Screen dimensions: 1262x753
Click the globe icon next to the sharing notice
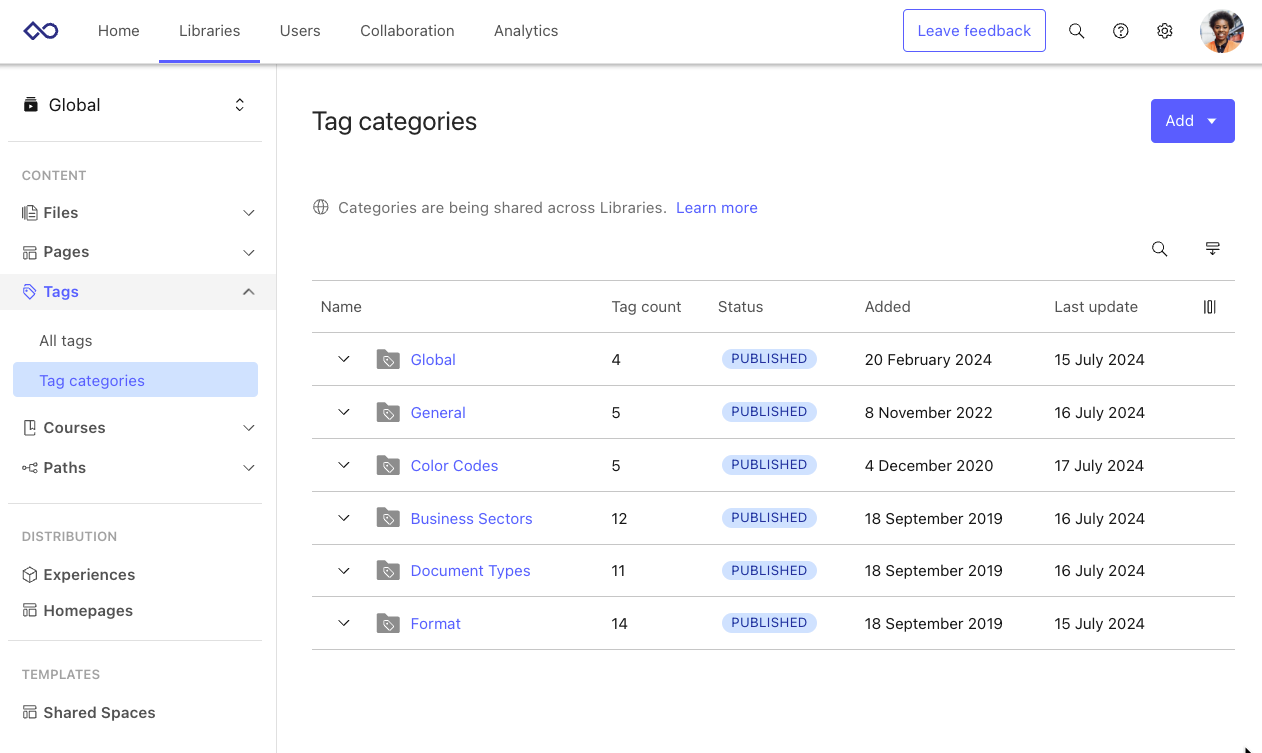[320, 207]
